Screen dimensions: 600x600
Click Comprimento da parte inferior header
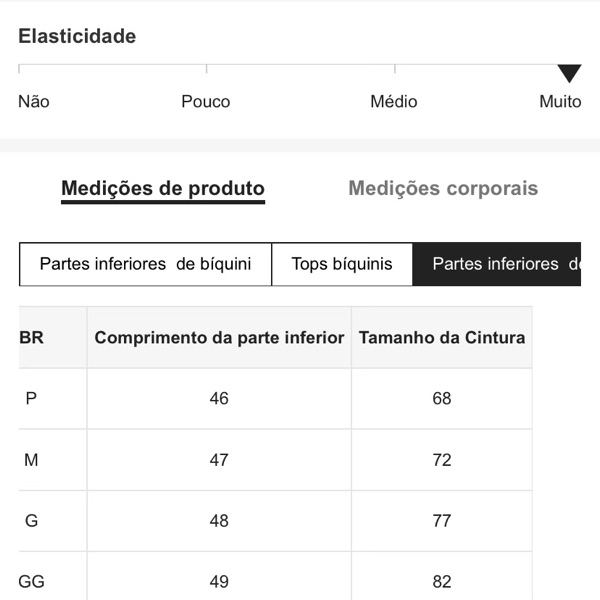coord(219,337)
